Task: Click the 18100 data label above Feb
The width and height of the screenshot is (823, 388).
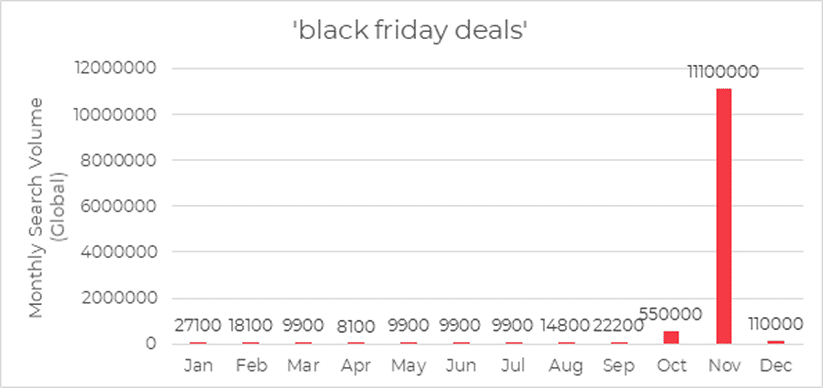Action: click(251, 325)
